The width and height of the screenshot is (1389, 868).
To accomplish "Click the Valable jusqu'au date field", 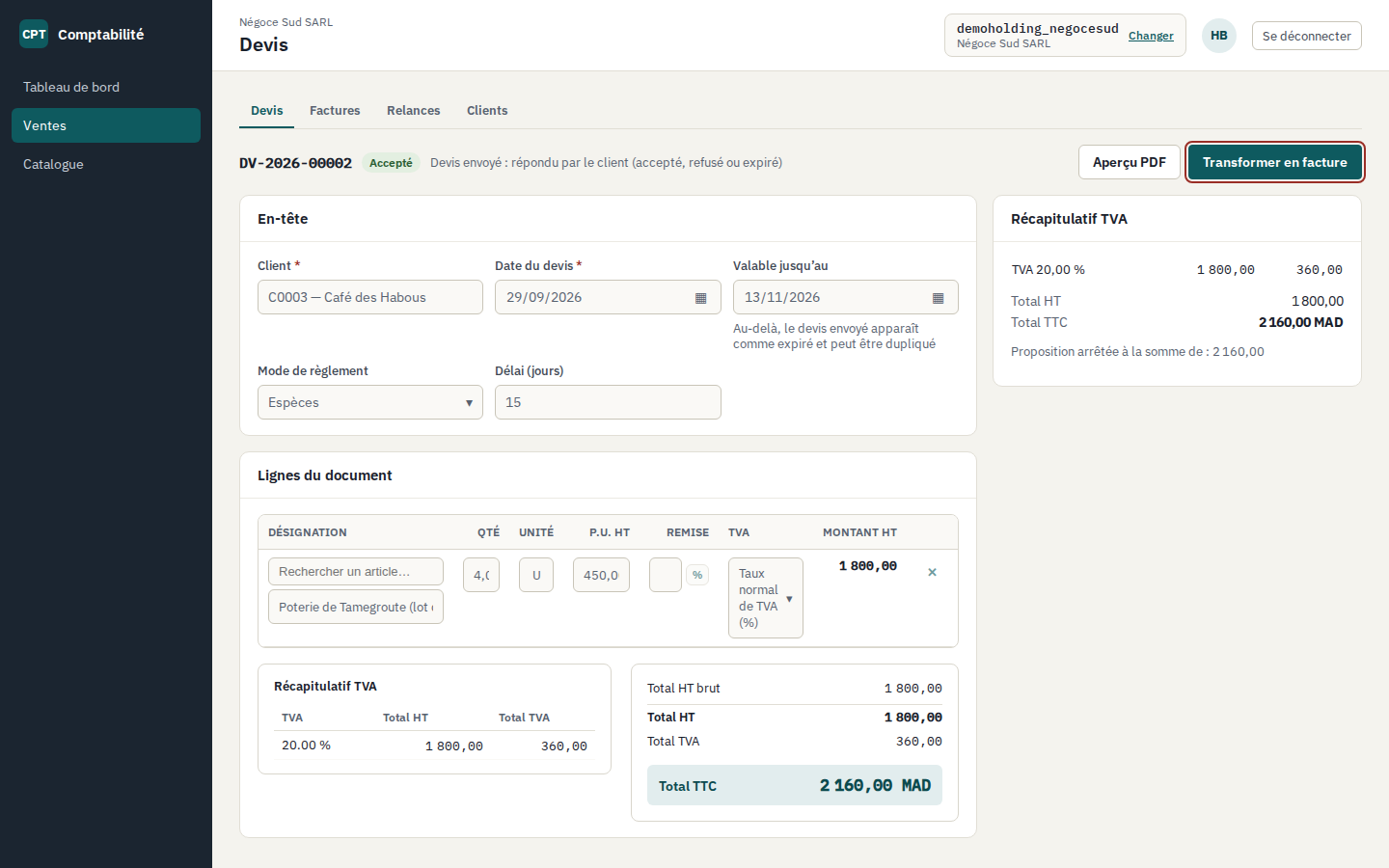I will point(846,297).
